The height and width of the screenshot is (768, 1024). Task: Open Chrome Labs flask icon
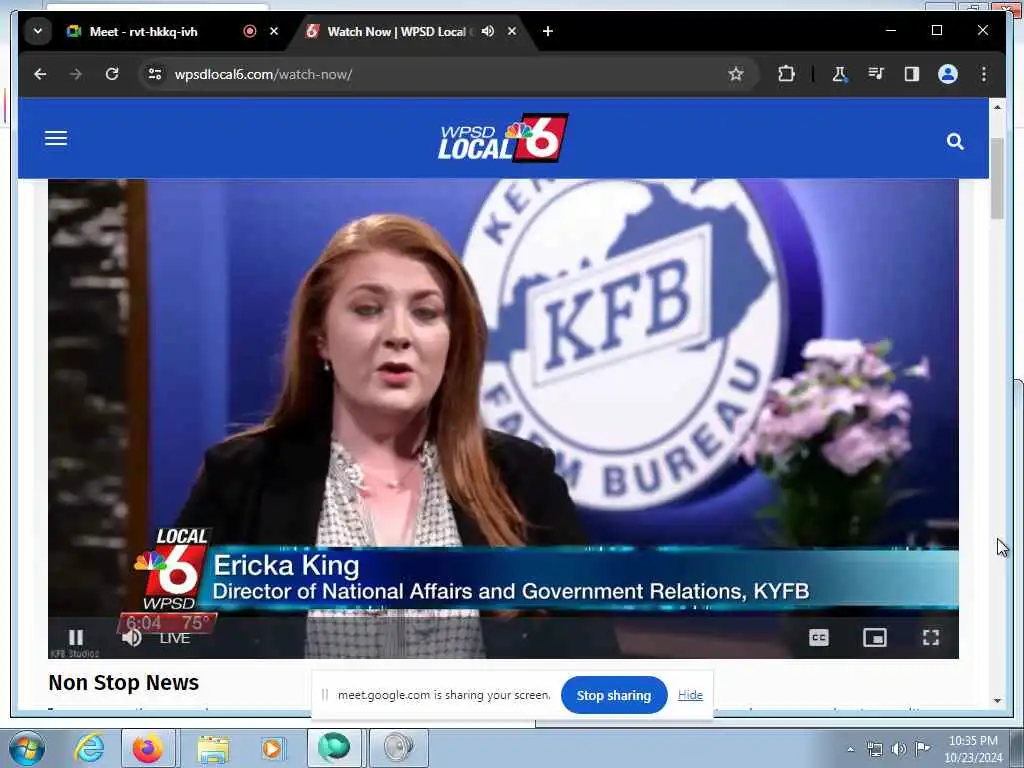(x=839, y=74)
